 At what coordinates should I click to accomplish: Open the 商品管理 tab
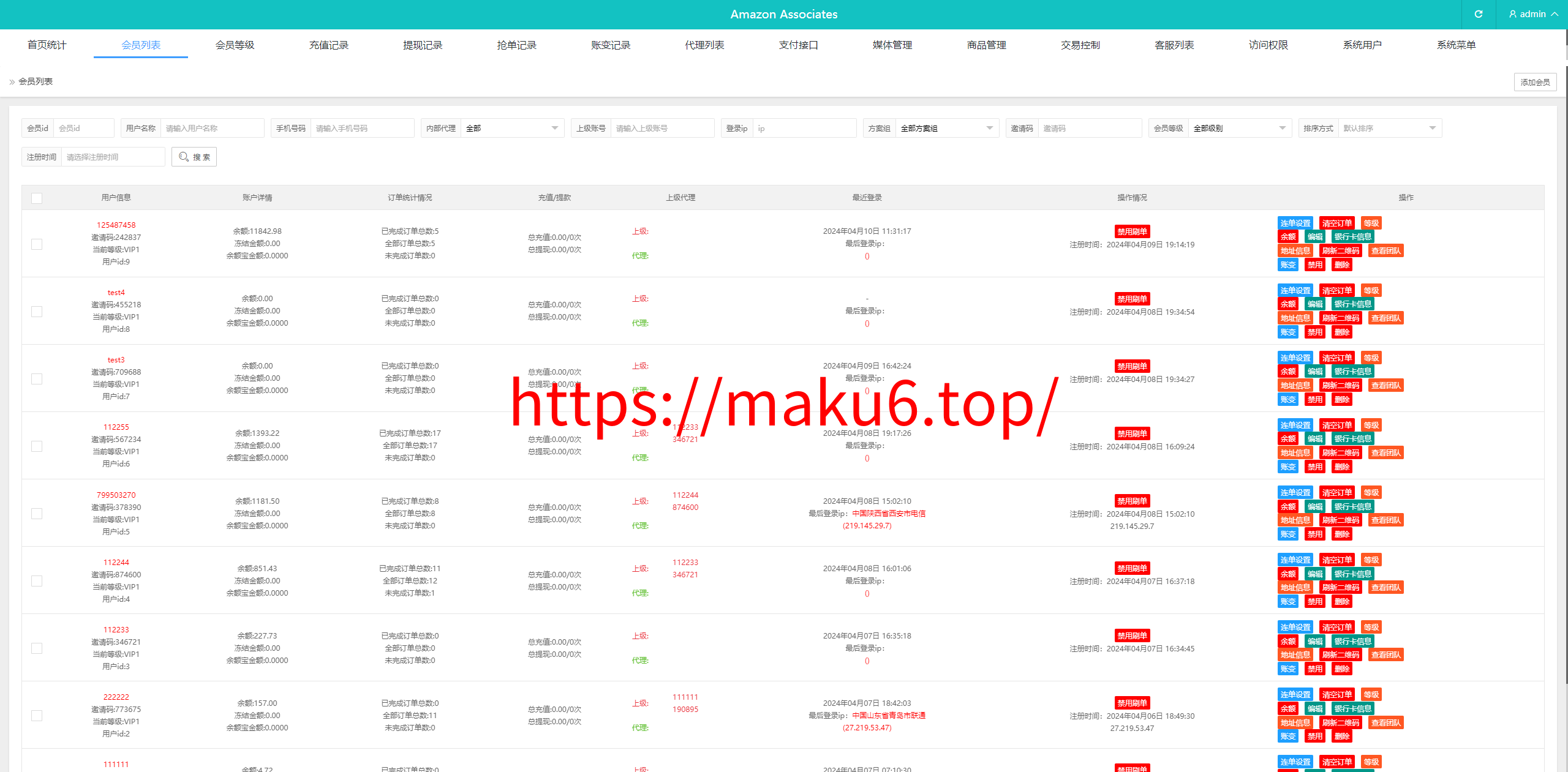pyautogui.click(x=986, y=45)
